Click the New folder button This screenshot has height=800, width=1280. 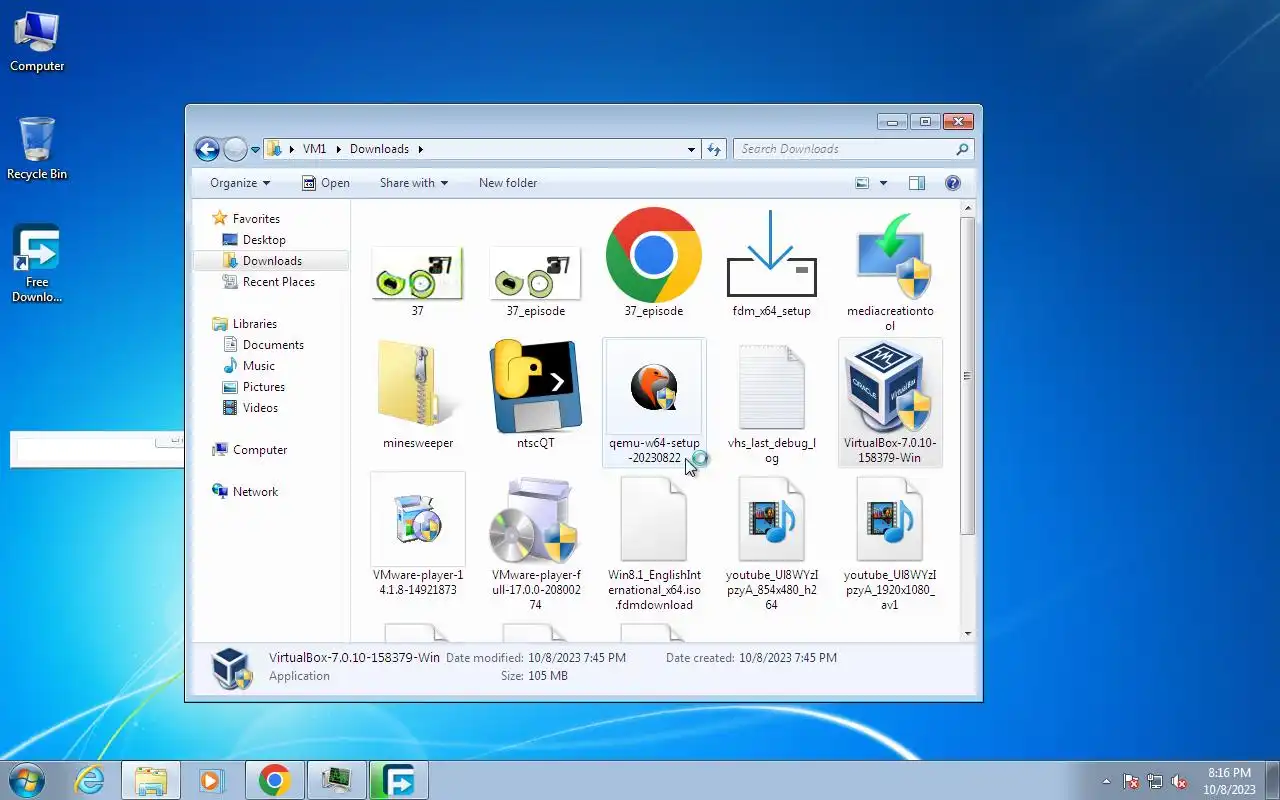(508, 183)
